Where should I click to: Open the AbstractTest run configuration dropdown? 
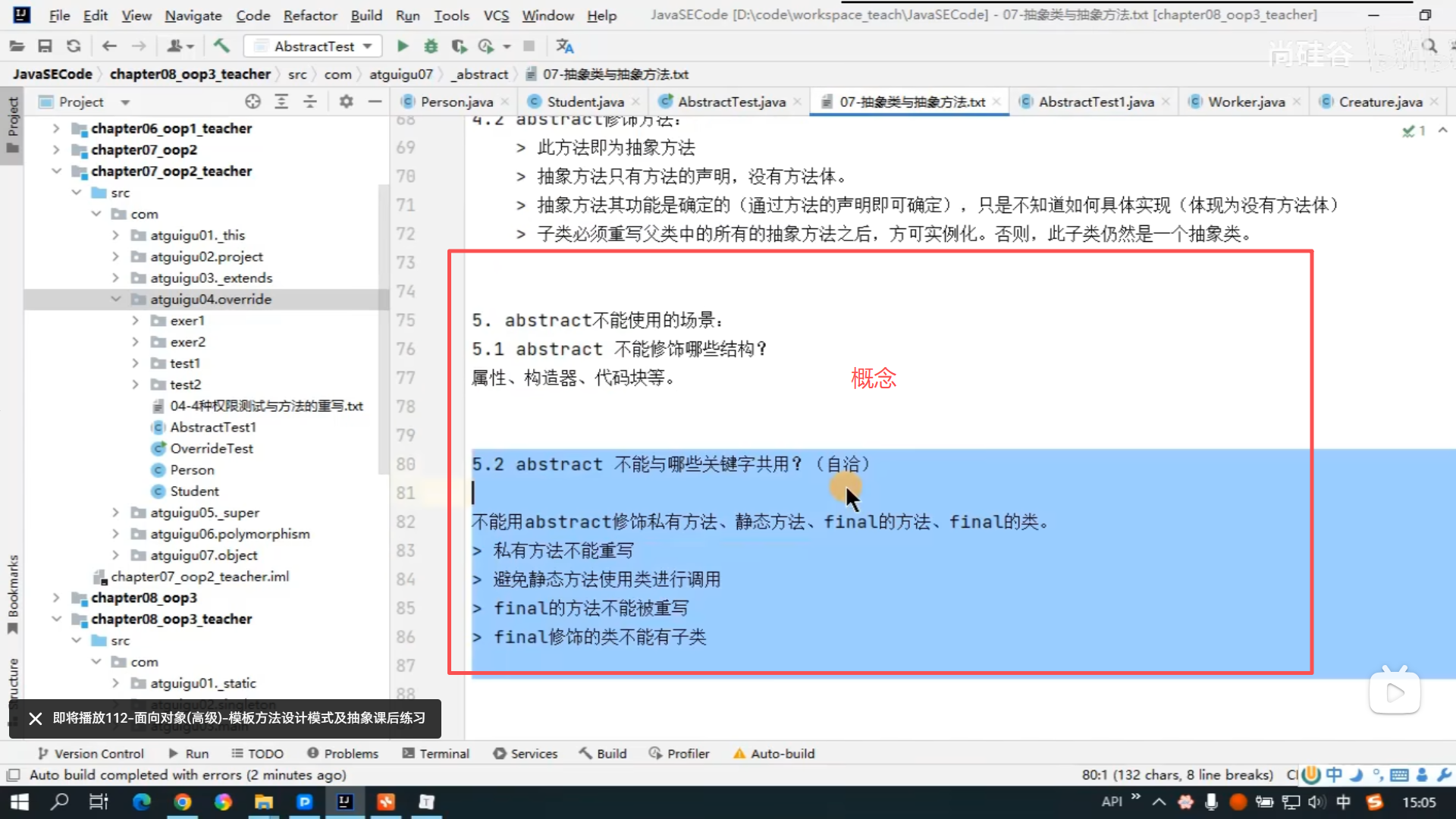tap(314, 46)
